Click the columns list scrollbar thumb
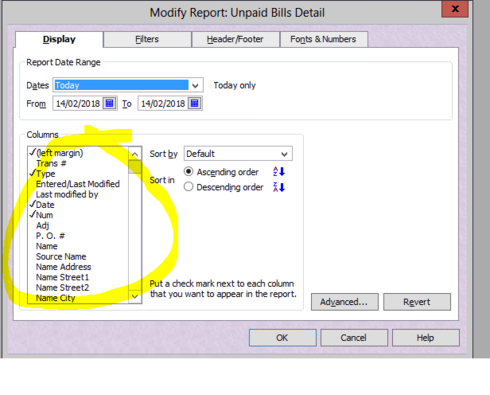490x395 pixels. (x=135, y=167)
